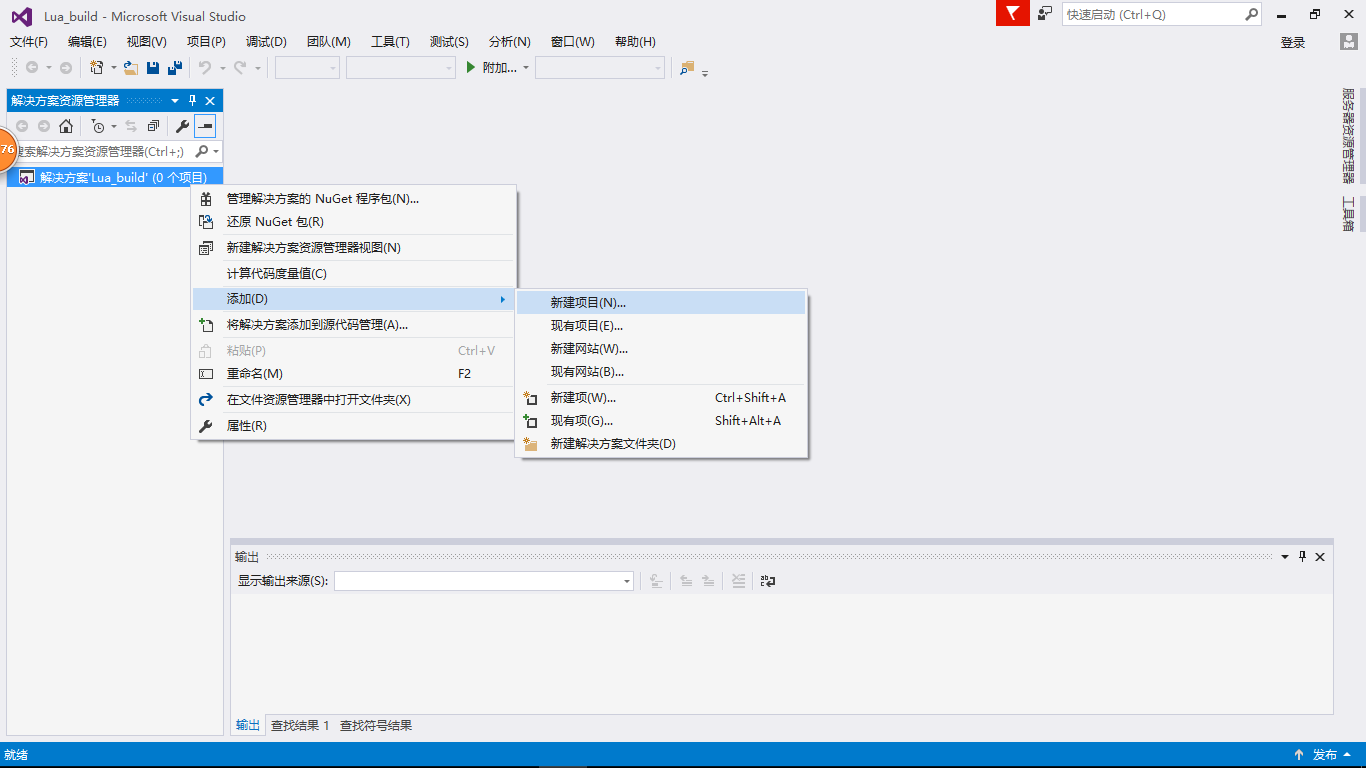Image resolution: width=1366 pixels, height=768 pixels.
Task: Open the 显示输出来源 combo box
Action: 484,581
